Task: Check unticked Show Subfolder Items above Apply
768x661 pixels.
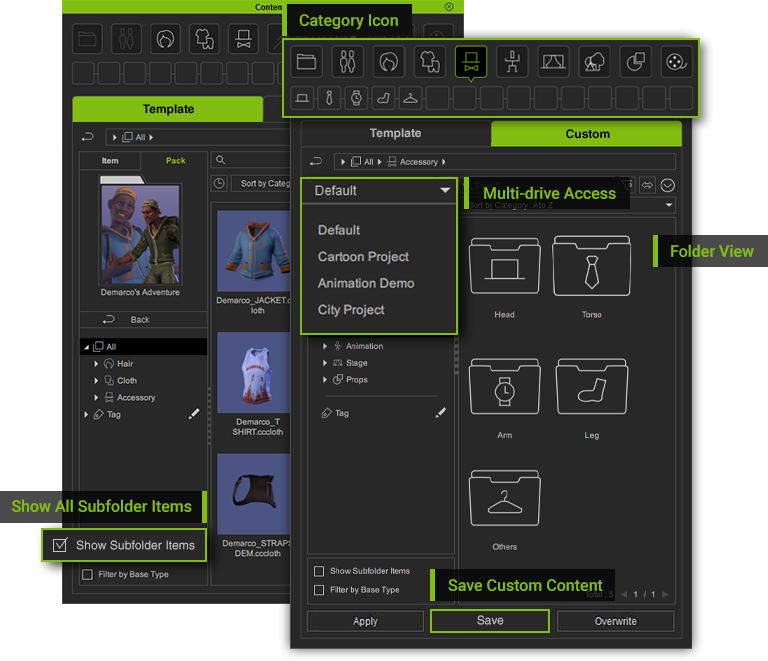Action: (x=319, y=571)
